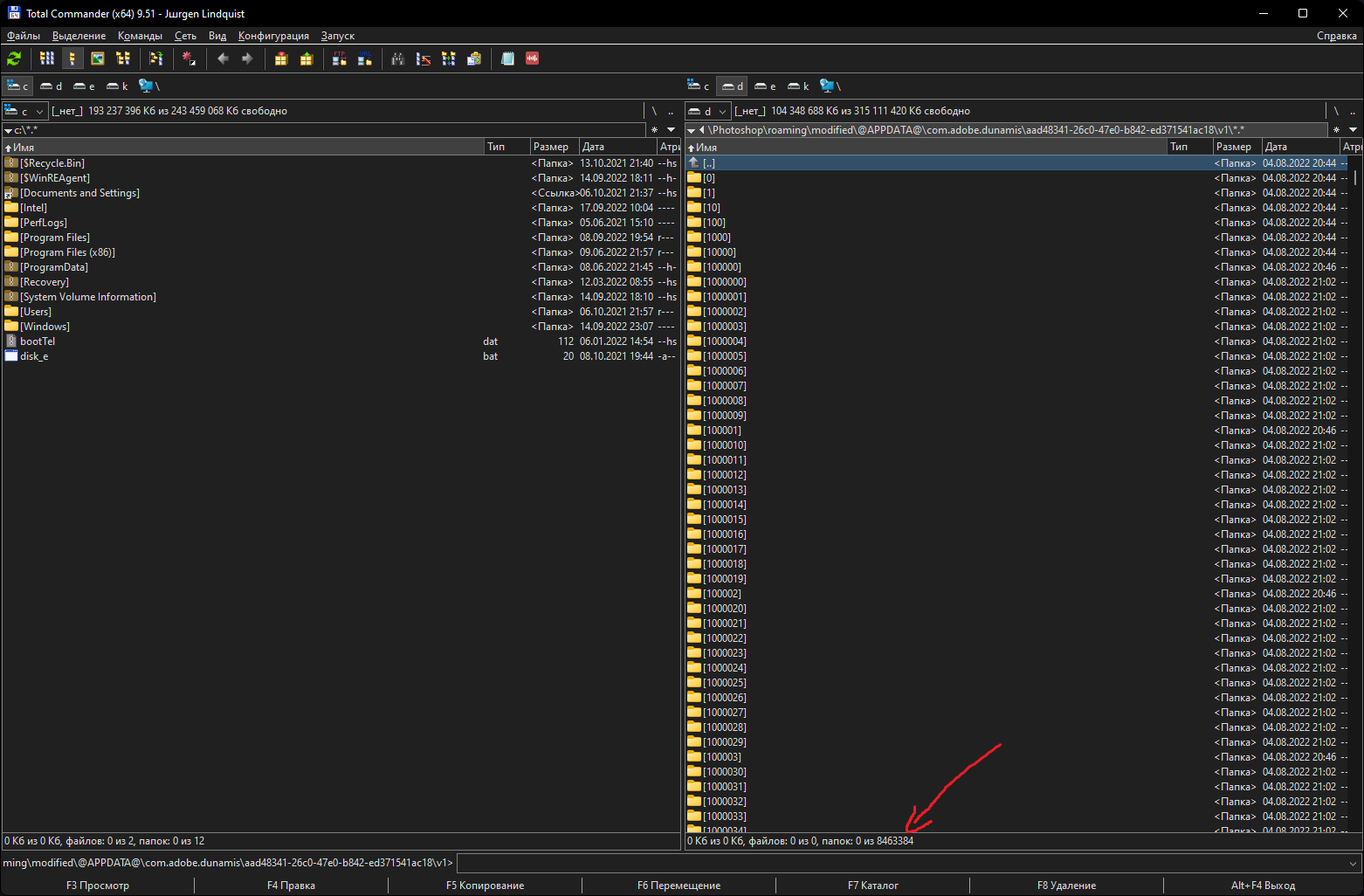
Task: Click the F6 Перемещение button
Action: (679, 886)
